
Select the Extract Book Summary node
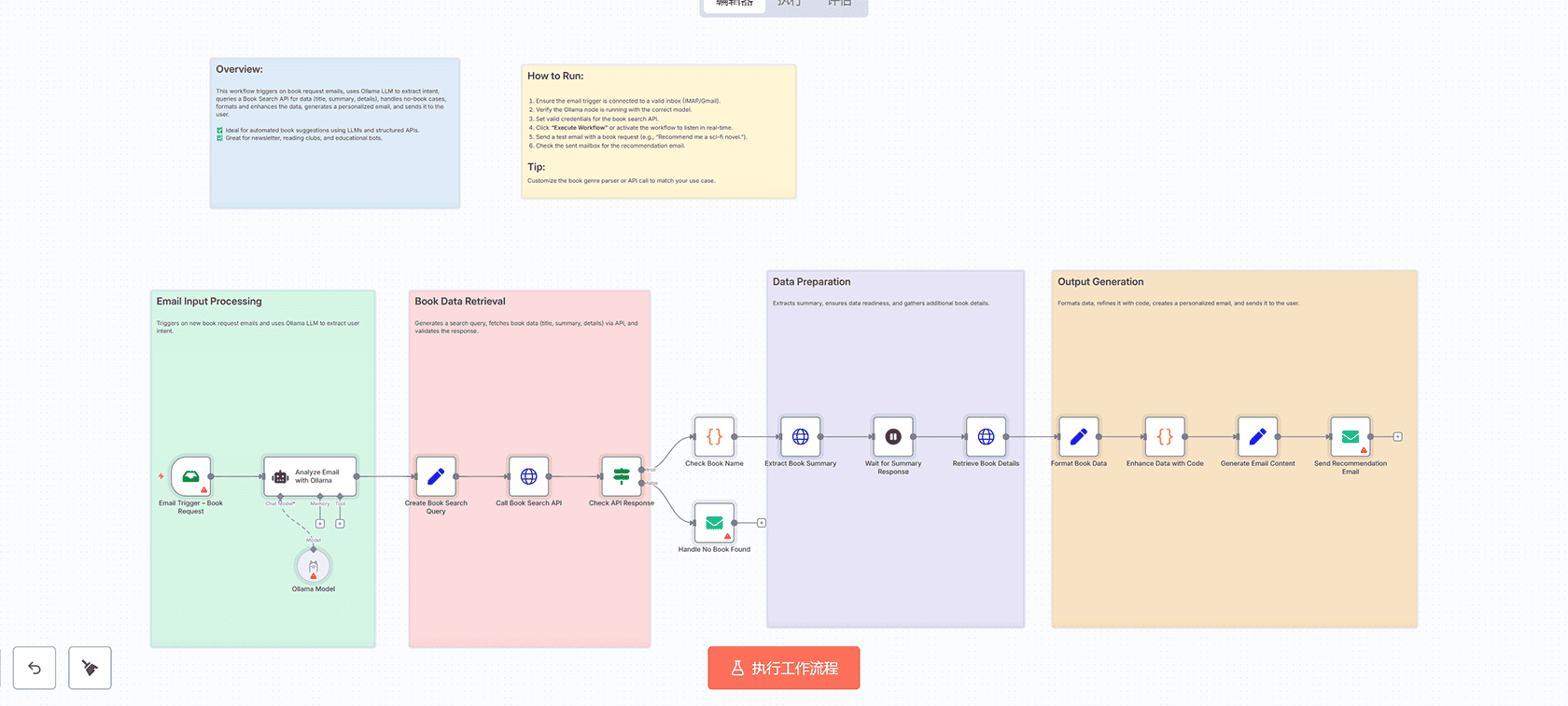800,436
